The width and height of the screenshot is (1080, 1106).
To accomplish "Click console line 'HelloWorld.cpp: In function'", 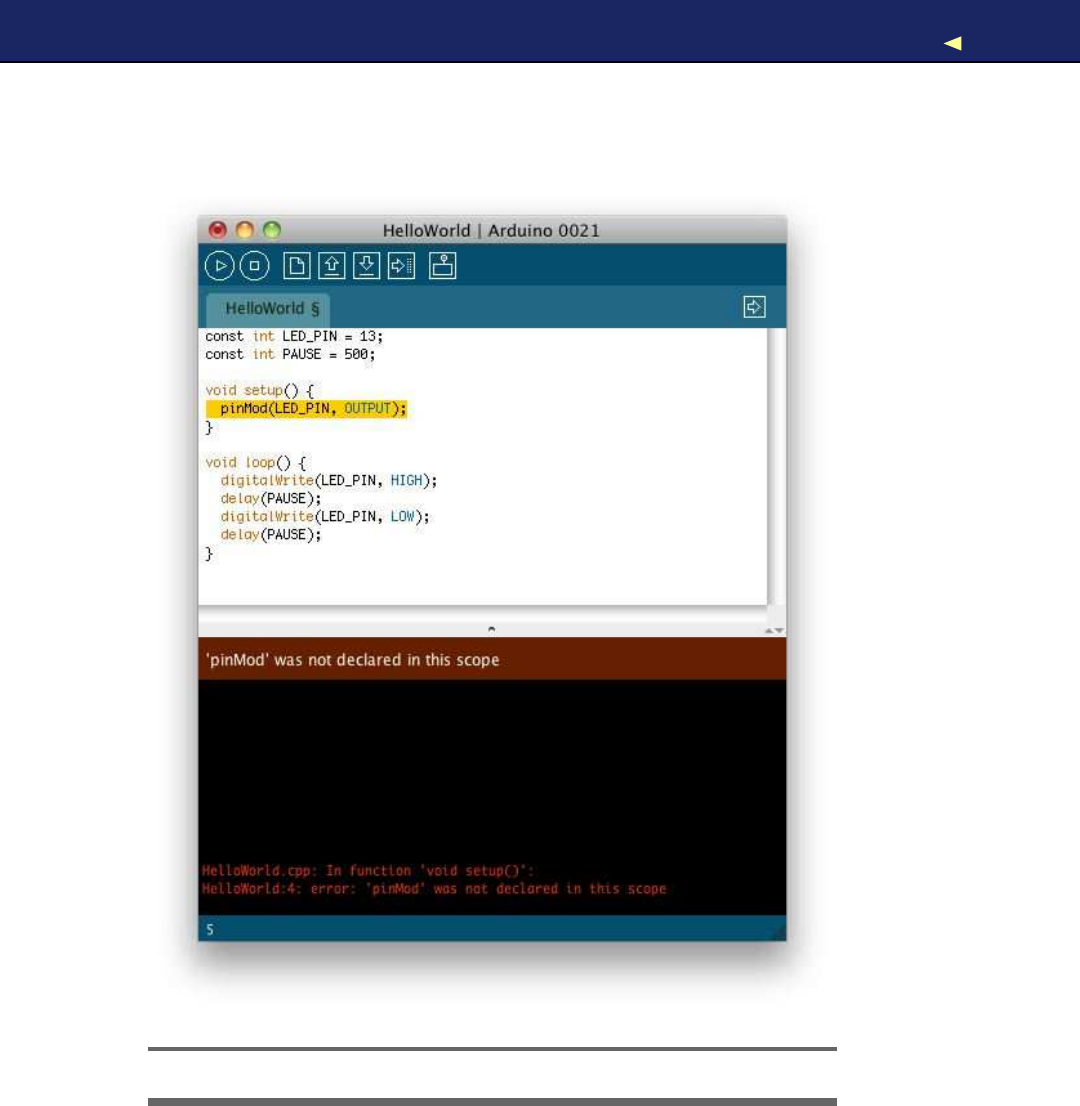I will pyautogui.click(x=368, y=870).
